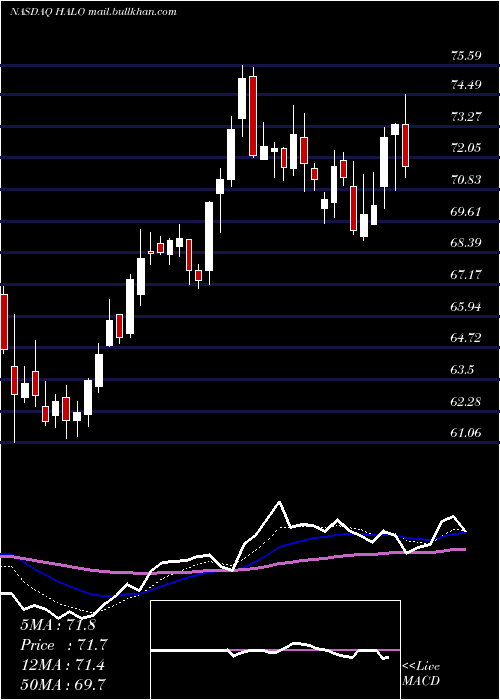Image resolution: width=500 pixels, height=700 pixels.
Task: Select the 62.28 price axis label
Action: point(466,402)
